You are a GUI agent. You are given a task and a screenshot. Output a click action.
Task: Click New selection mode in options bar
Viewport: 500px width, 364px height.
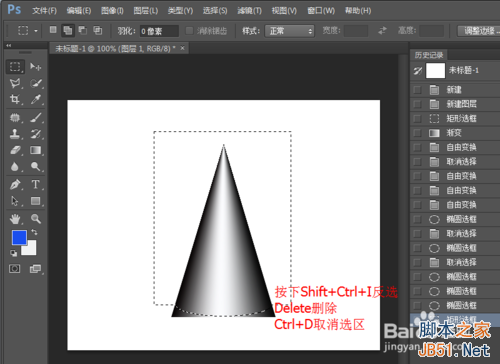[x=53, y=30]
